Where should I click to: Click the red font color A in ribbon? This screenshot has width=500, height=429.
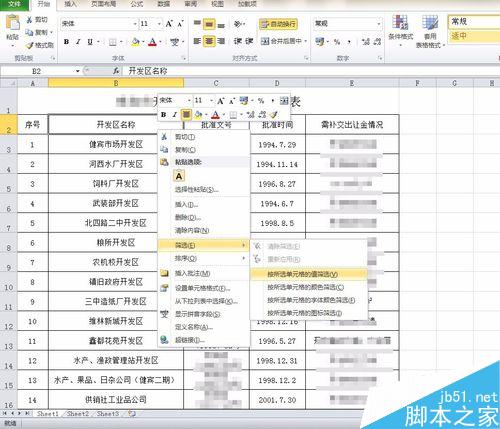point(152,42)
